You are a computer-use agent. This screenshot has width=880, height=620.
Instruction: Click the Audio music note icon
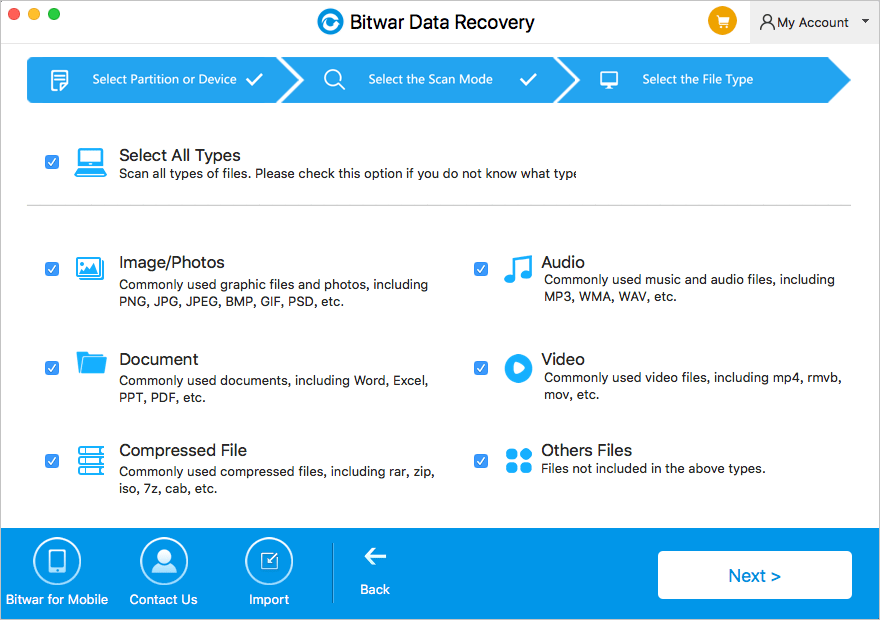tap(518, 269)
